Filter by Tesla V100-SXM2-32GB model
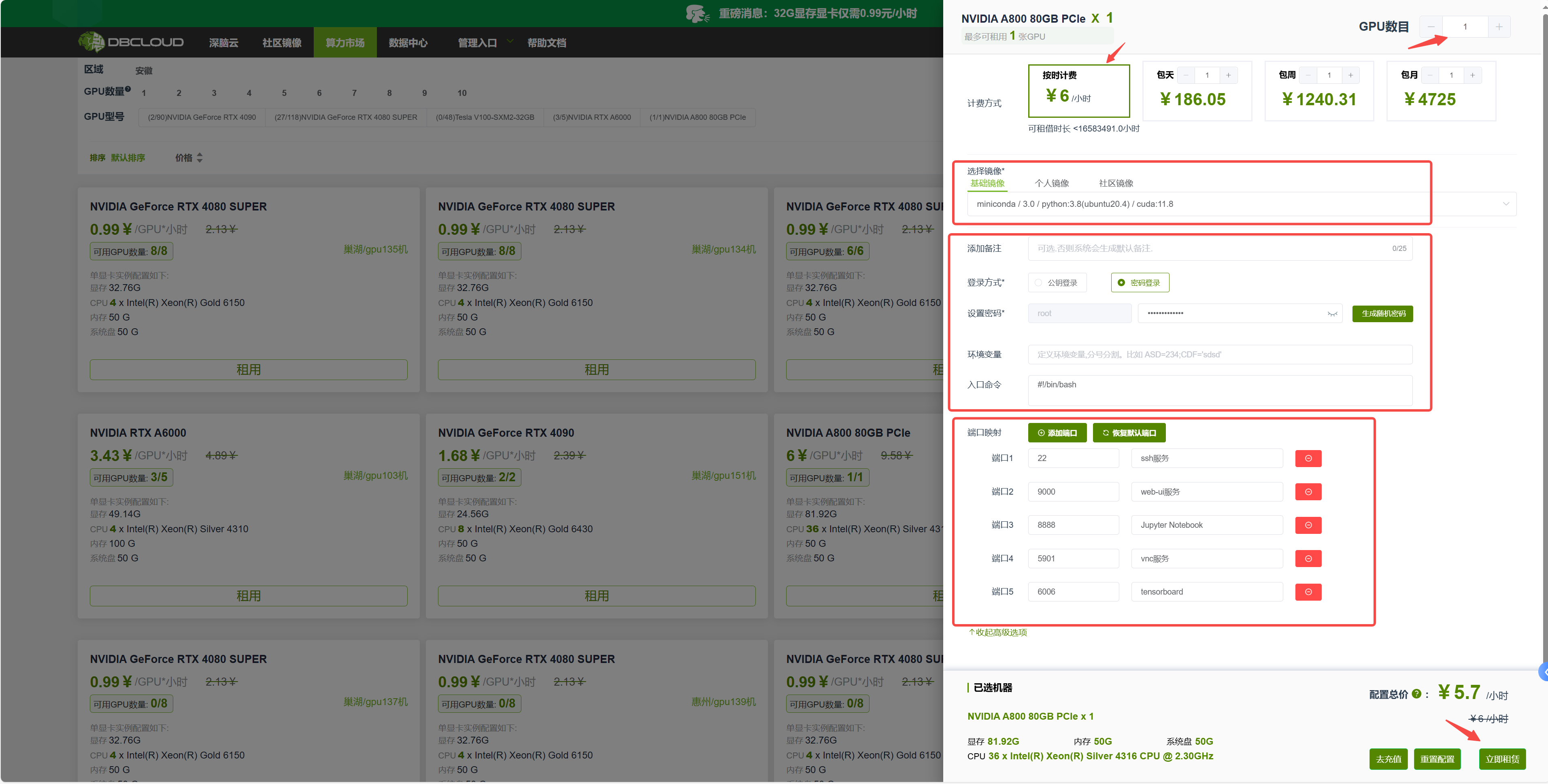The width and height of the screenshot is (1548, 784). [x=485, y=117]
